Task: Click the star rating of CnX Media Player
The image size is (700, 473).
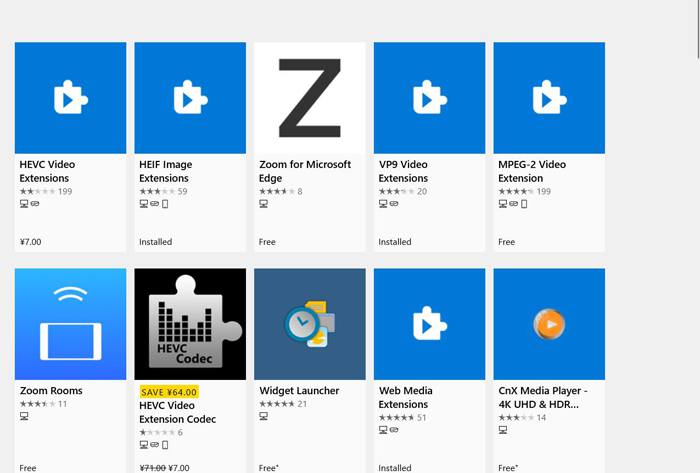Action: pos(516,418)
